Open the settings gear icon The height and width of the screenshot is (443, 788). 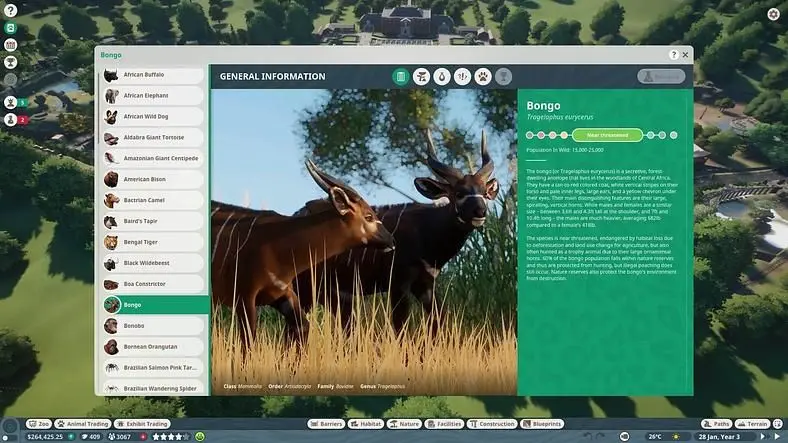point(773,14)
